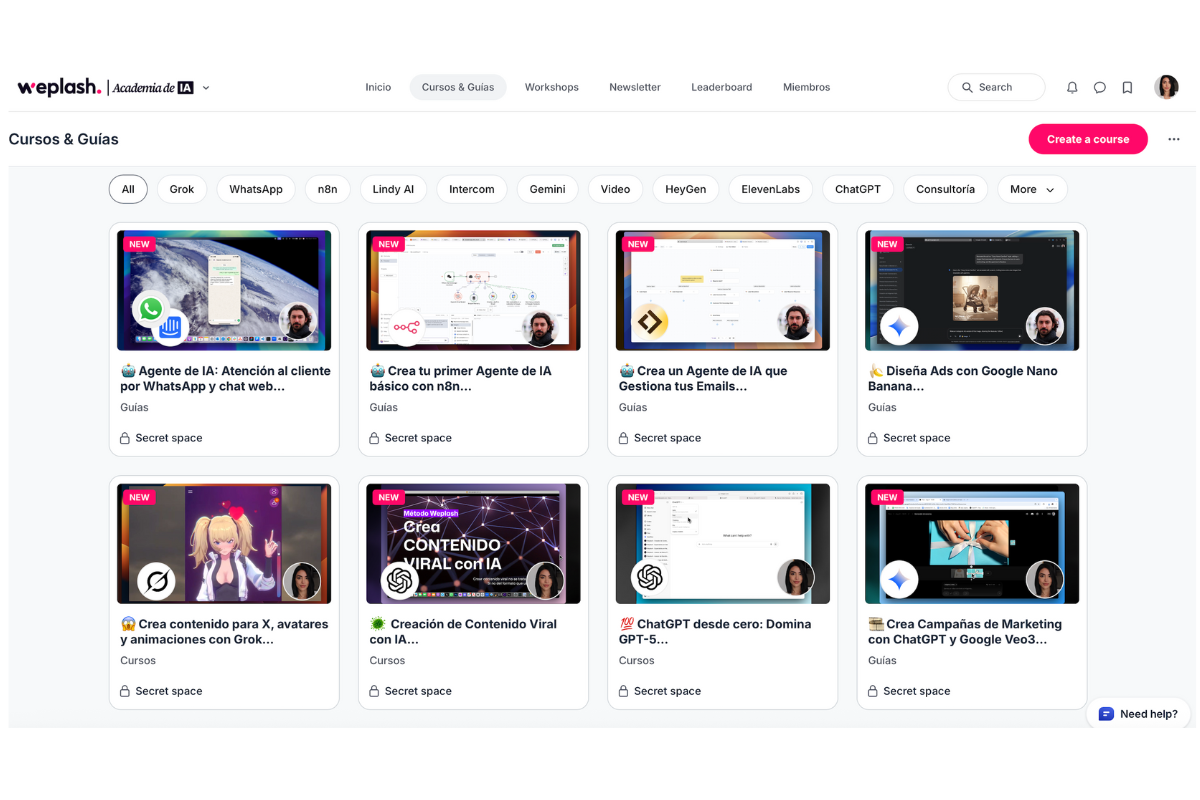The width and height of the screenshot is (1200, 800).
Task: Click the lock icon on Emails agent card
Action: tap(623, 438)
